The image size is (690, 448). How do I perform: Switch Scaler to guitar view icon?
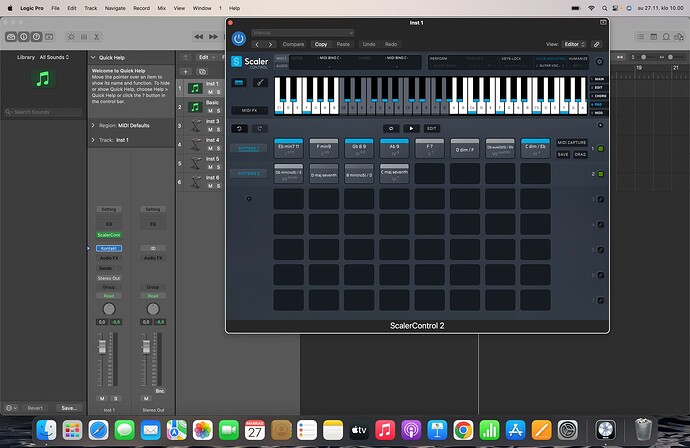pyautogui.click(x=260, y=82)
